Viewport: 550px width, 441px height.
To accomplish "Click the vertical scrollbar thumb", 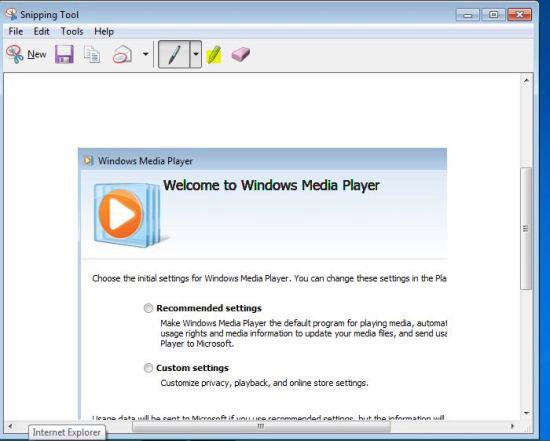I will tap(526, 228).
